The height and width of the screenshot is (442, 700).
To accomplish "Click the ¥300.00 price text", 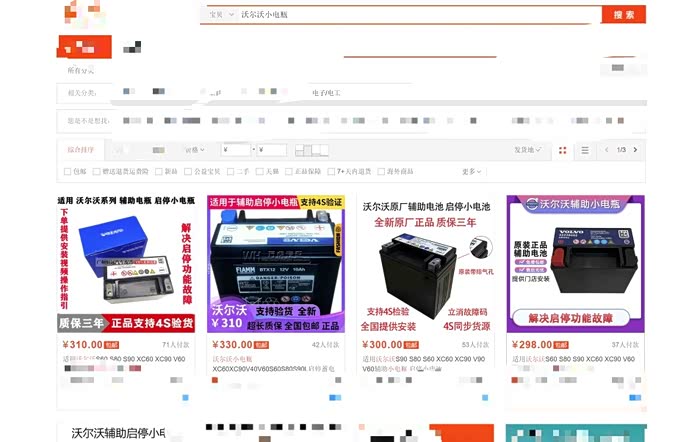I will (383, 345).
